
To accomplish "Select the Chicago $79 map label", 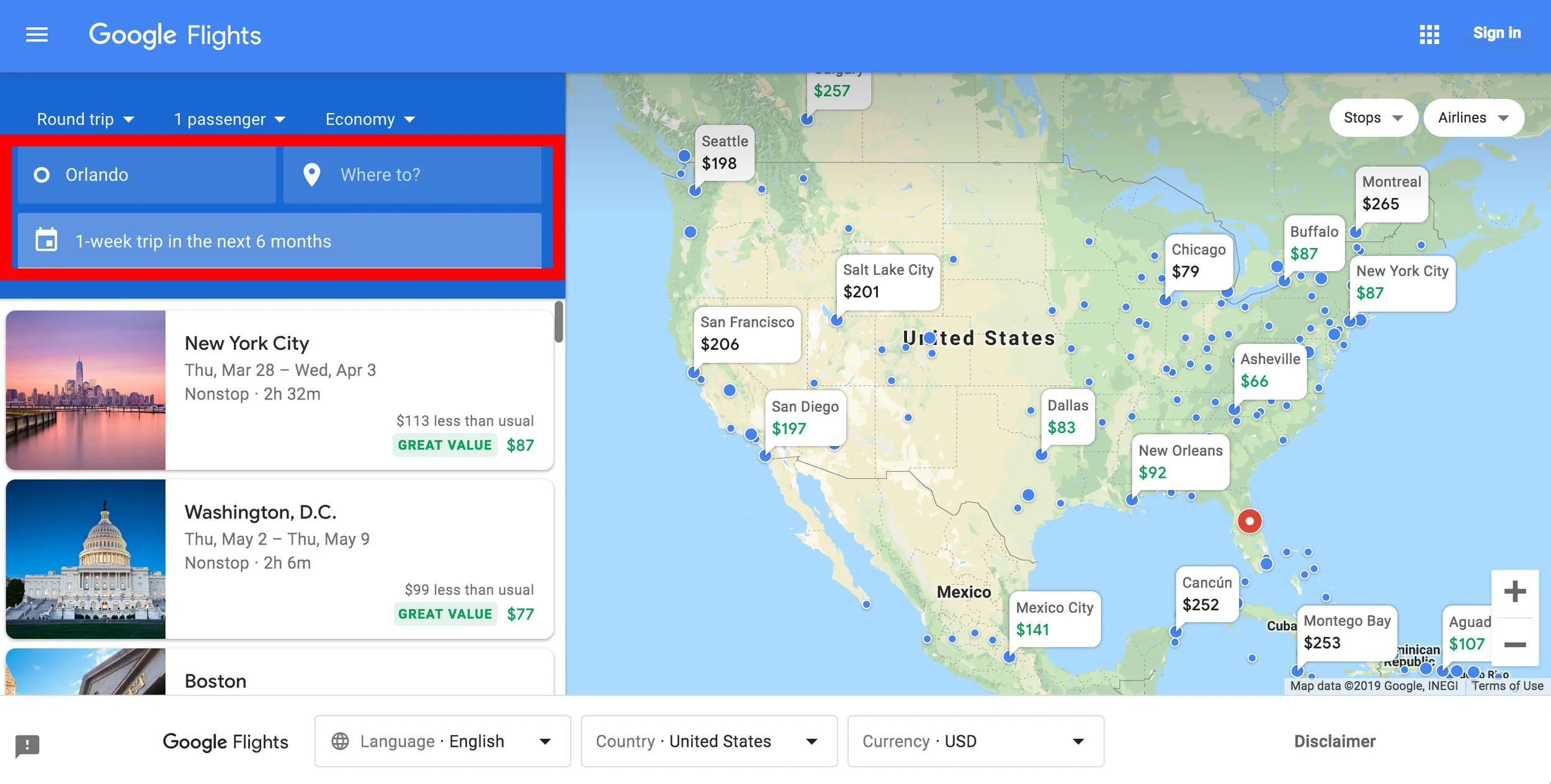I will (1198, 261).
